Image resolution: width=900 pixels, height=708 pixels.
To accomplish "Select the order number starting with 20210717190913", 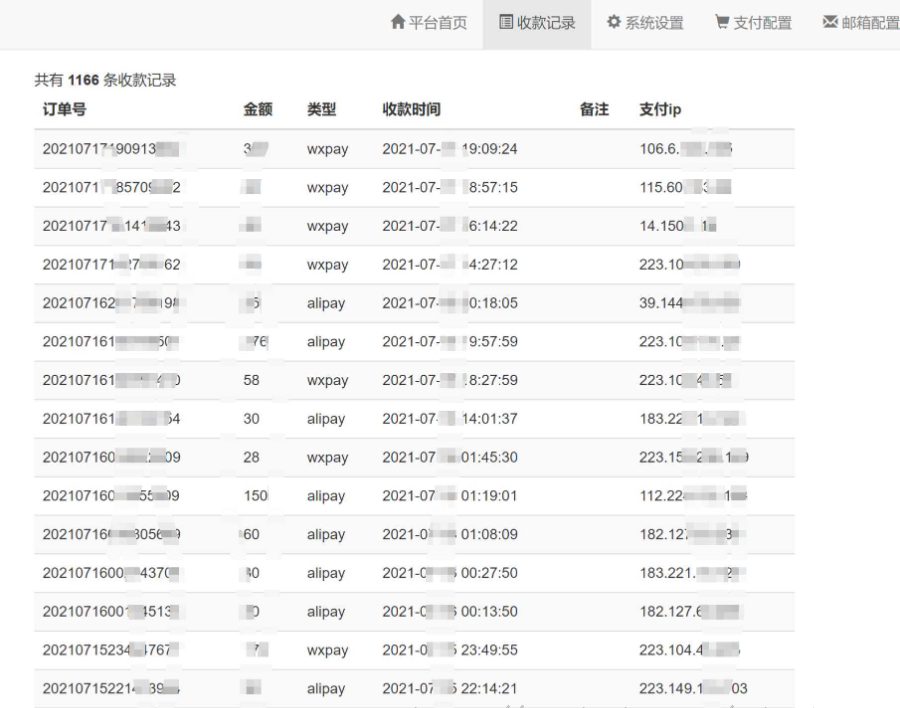I will coord(116,150).
